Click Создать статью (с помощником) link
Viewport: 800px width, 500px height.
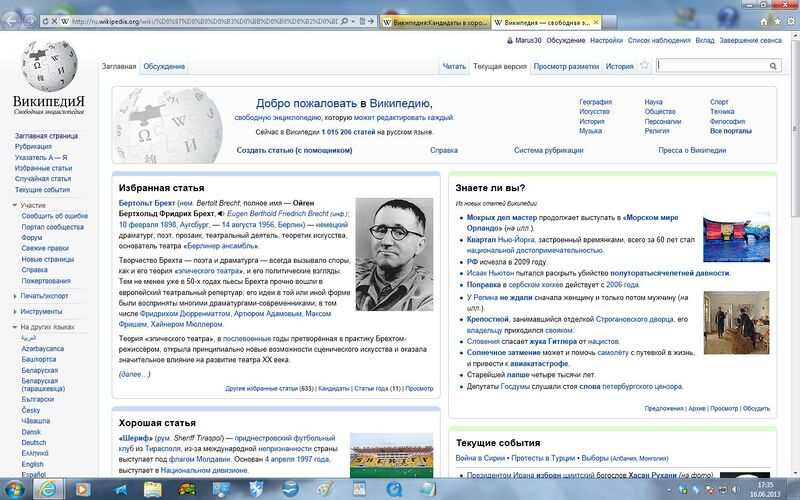pyautogui.click(x=294, y=150)
